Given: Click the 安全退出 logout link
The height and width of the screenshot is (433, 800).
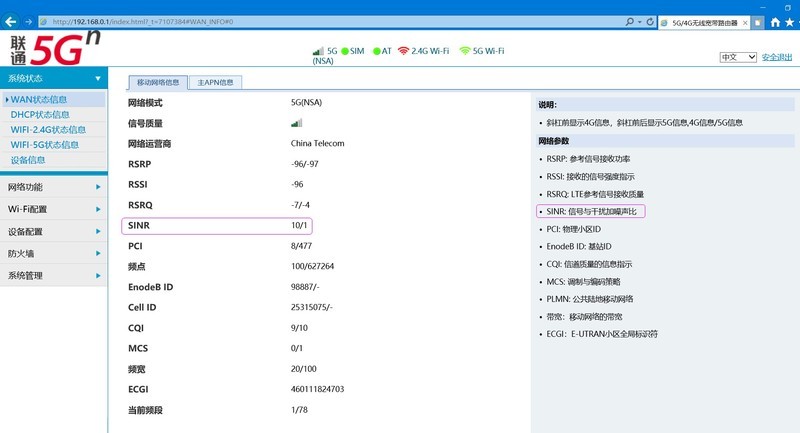Looking at the screenshot, I should [777, 57].
